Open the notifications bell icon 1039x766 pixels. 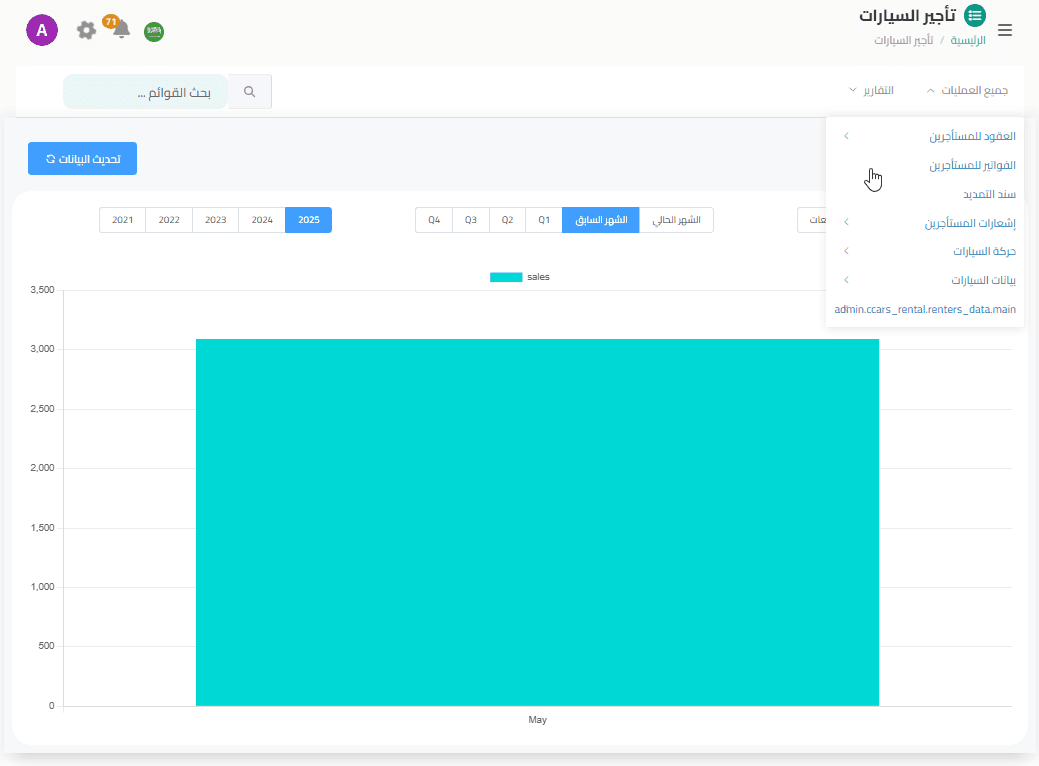coord(121,30)
